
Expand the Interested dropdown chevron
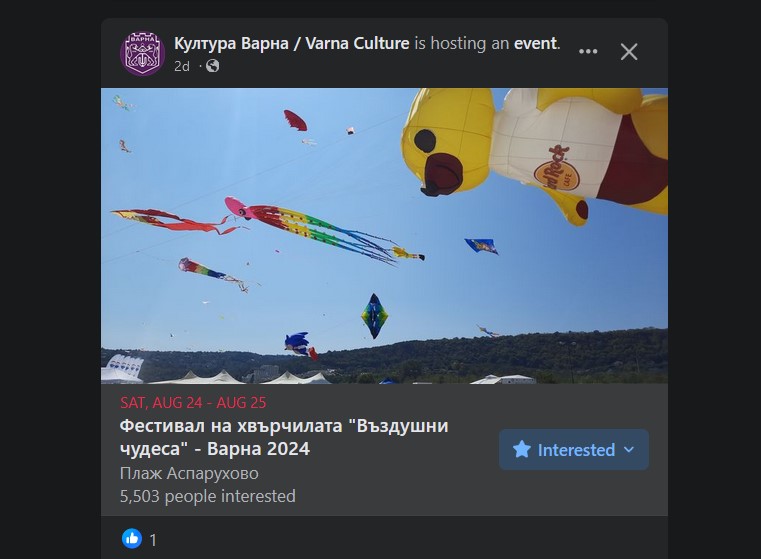629,450
